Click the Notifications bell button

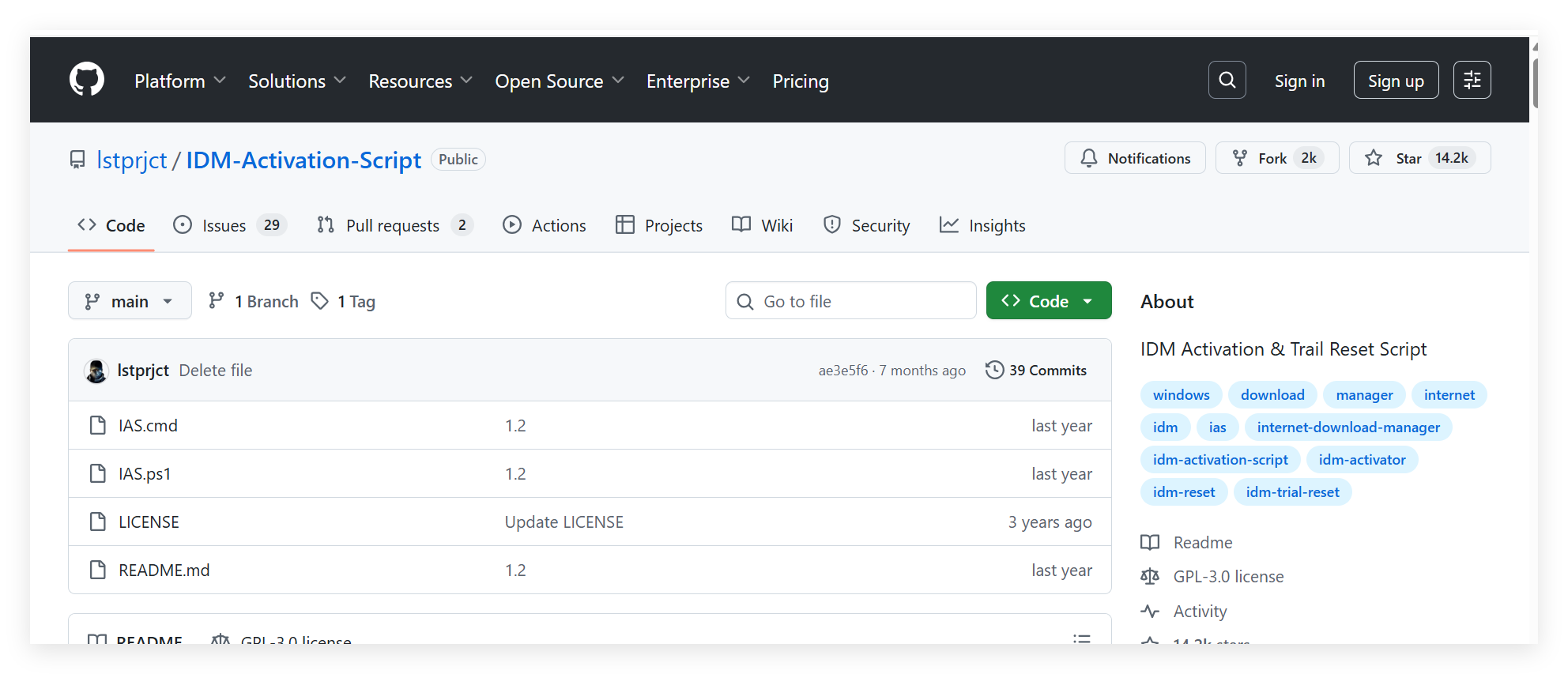[1134, 158]
